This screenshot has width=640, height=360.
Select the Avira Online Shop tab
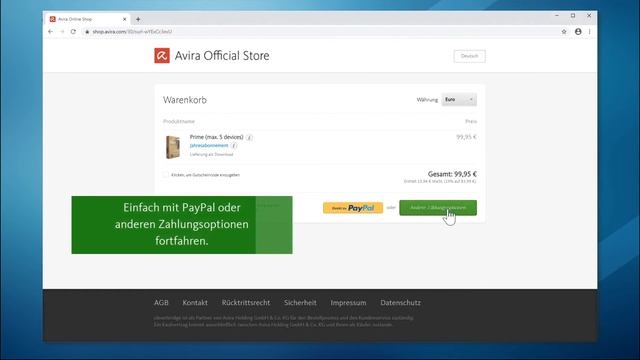[87, 19]
